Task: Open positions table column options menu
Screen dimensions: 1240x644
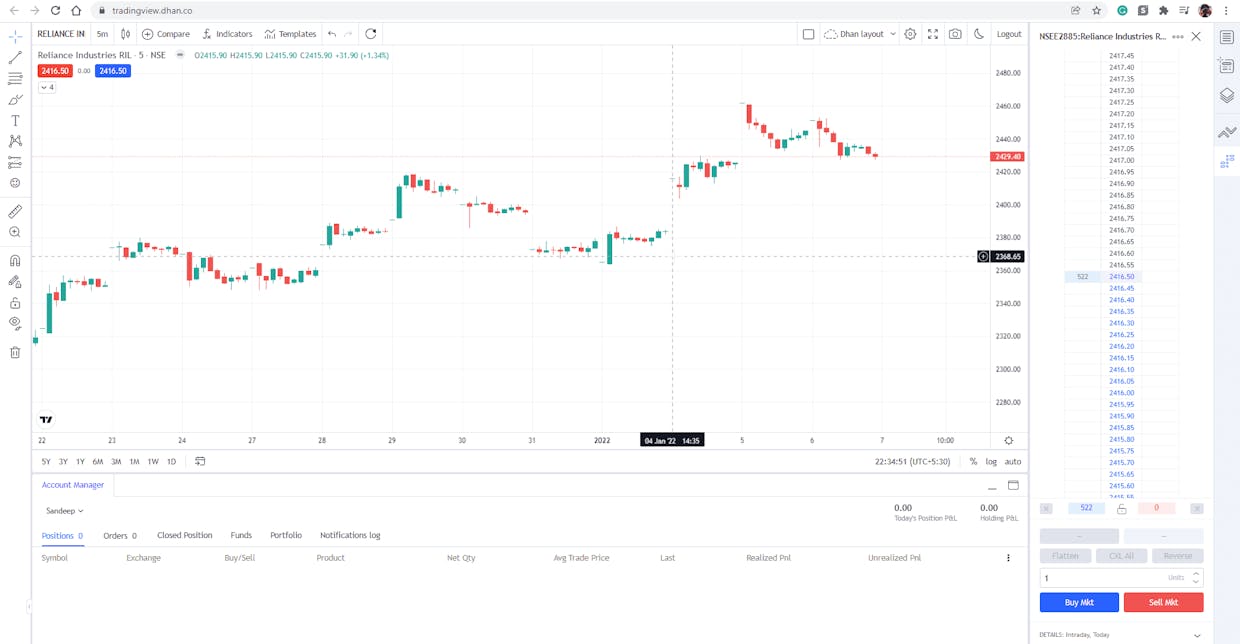Action: pos(1008,558)
